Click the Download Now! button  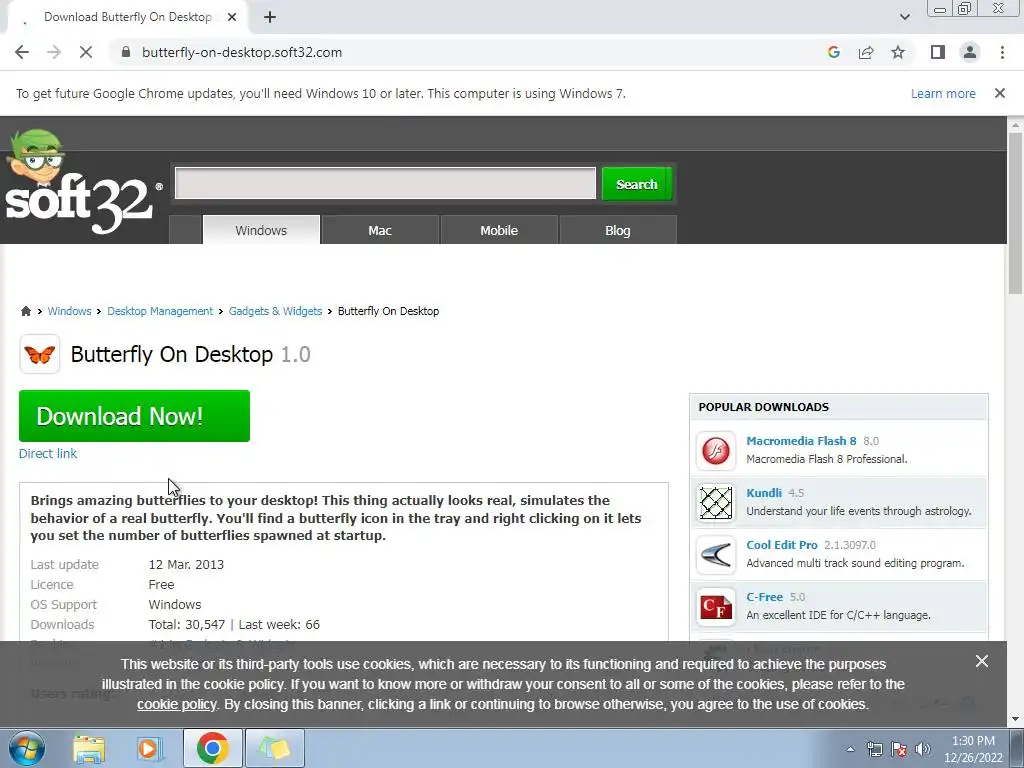(x=135, y=416)
